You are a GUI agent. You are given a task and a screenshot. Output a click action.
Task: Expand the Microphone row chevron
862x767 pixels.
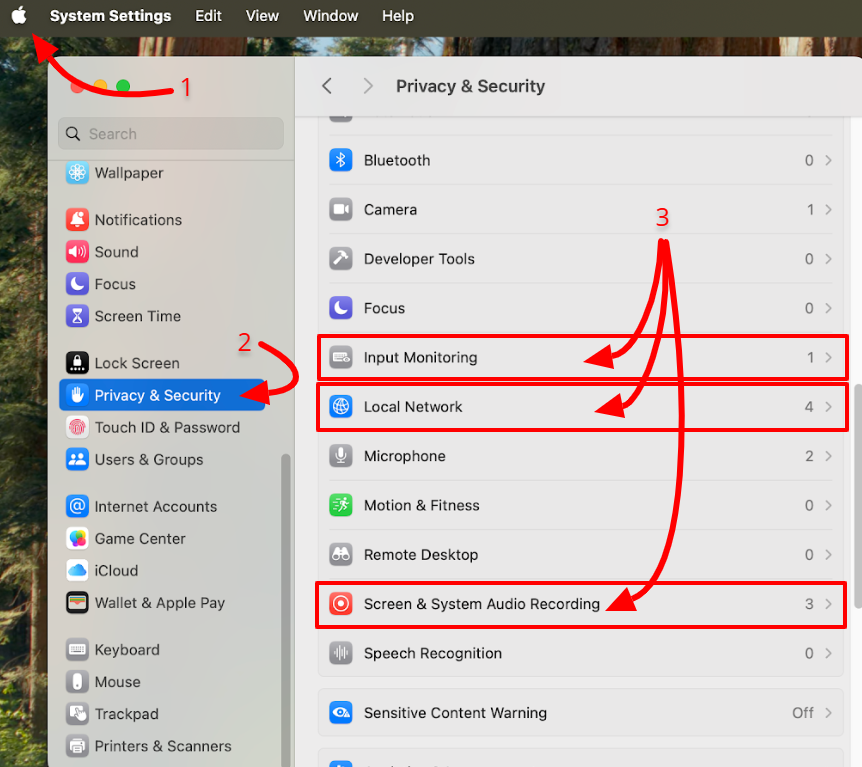point(828,456)
